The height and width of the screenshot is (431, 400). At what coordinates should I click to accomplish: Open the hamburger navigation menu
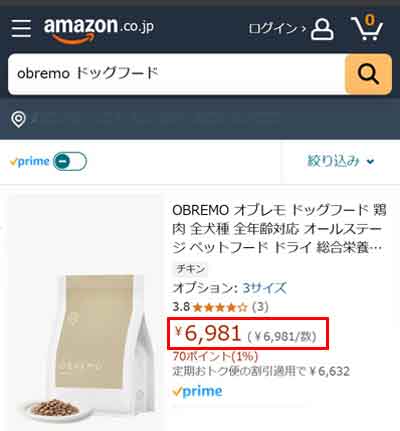pyautogui.click(x=21, y=28)
